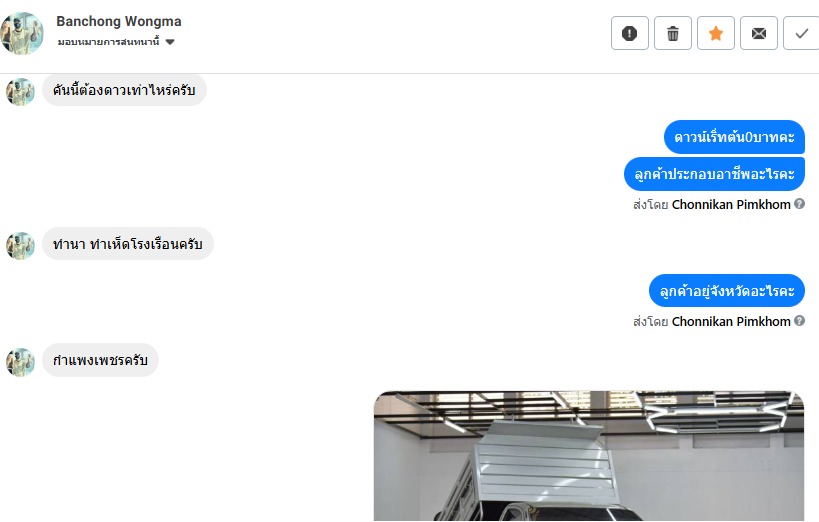Mark conversation as spam with exclamation icon
Viewport: 819px width, 522px height.
coord(629,33)
